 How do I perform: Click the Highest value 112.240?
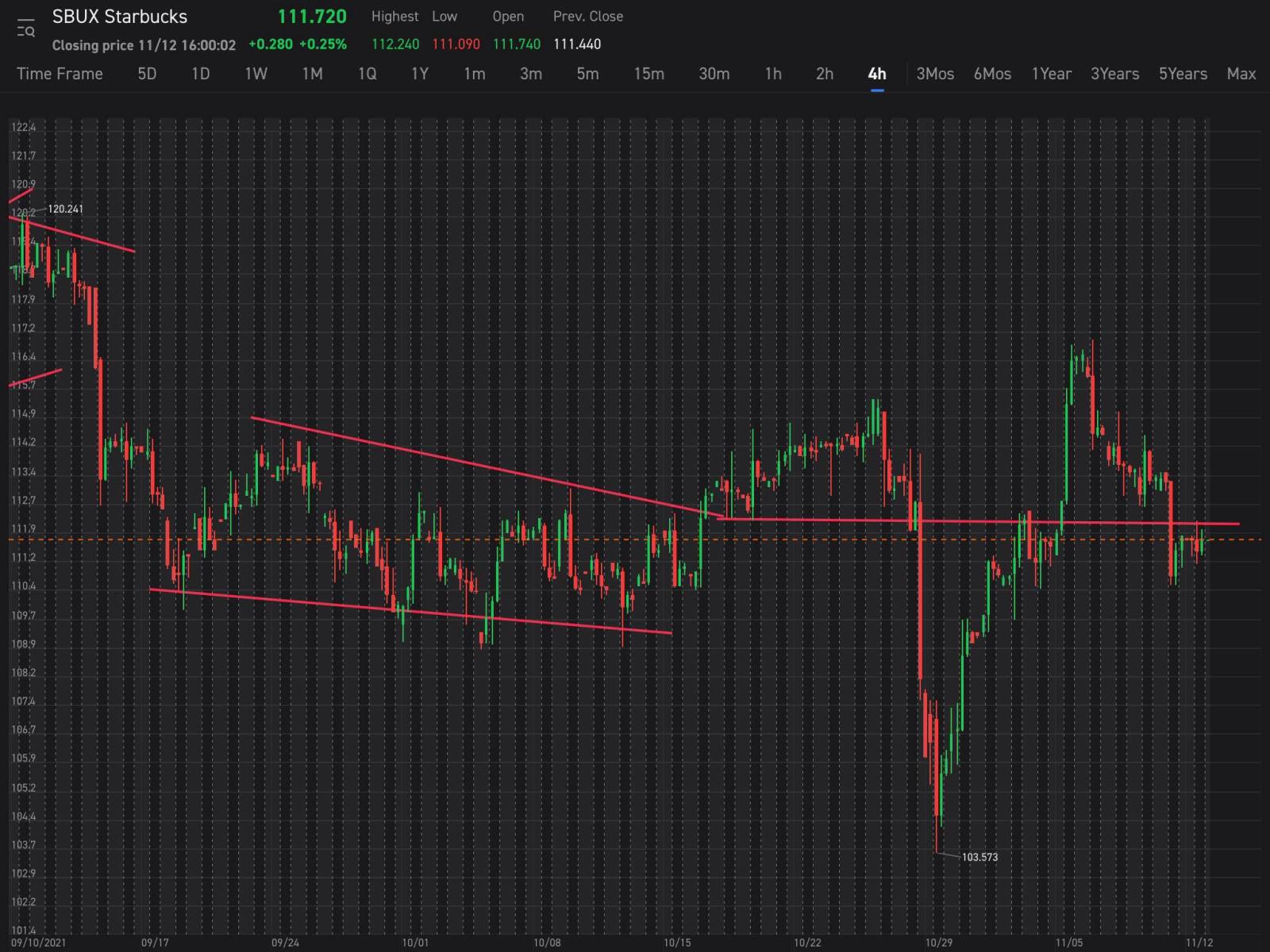pos(395,44)
